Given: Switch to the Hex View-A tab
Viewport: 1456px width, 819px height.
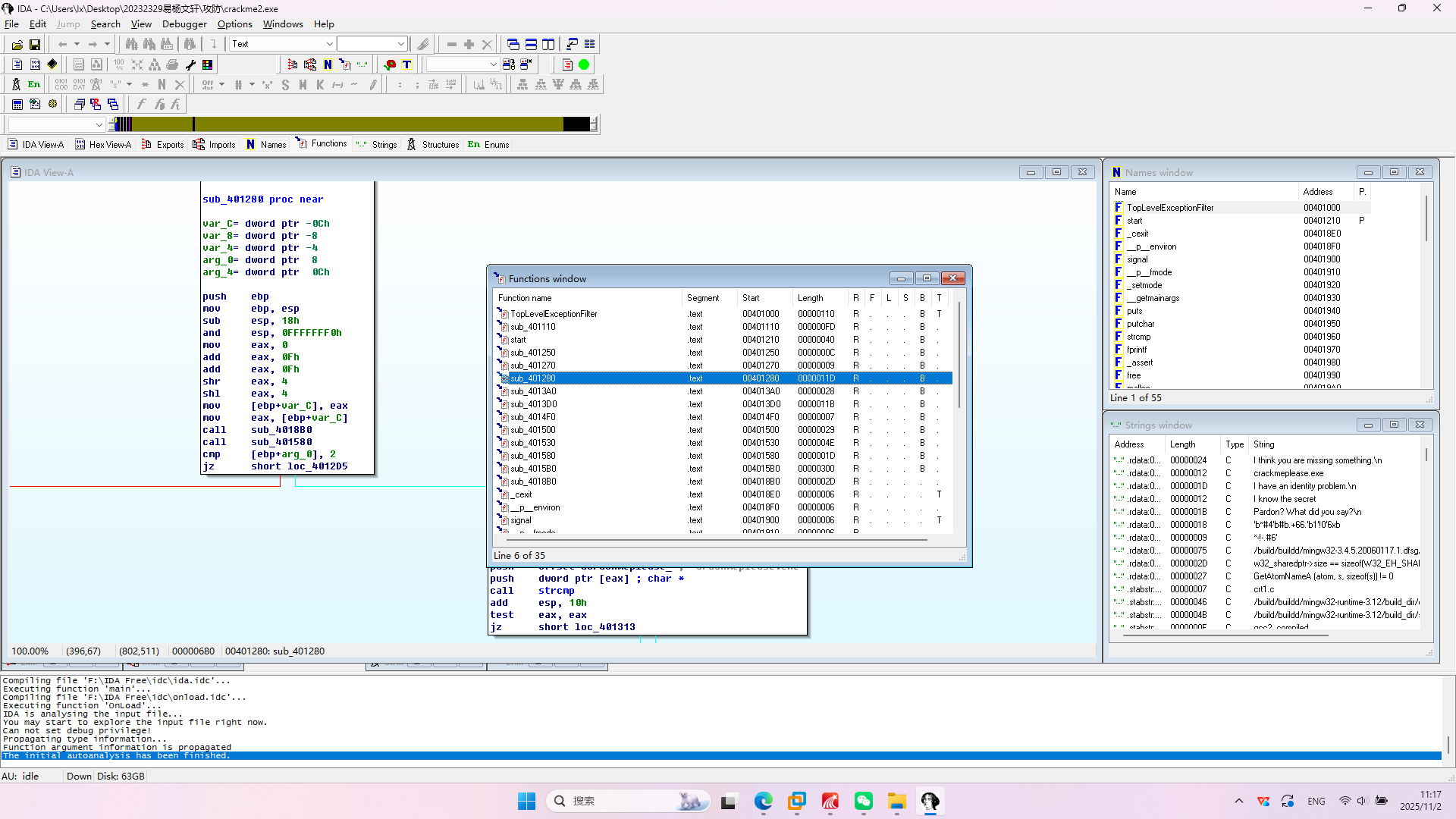Looking at the screenshot, I should point(103,145).
